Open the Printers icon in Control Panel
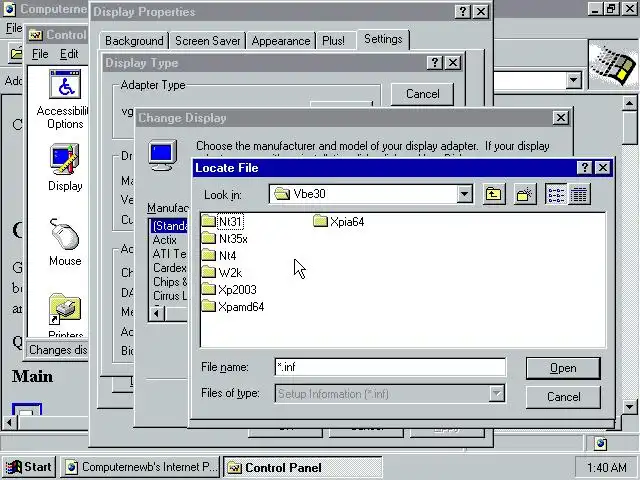640x480 pixels. click(65, 316)
